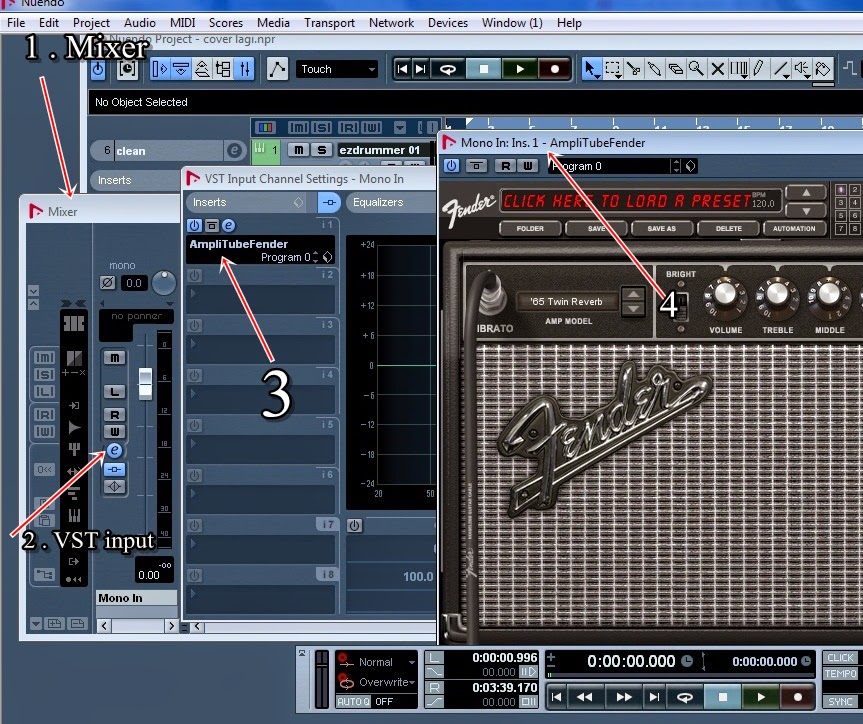Select the Equalizers section header

coord(391,202)
